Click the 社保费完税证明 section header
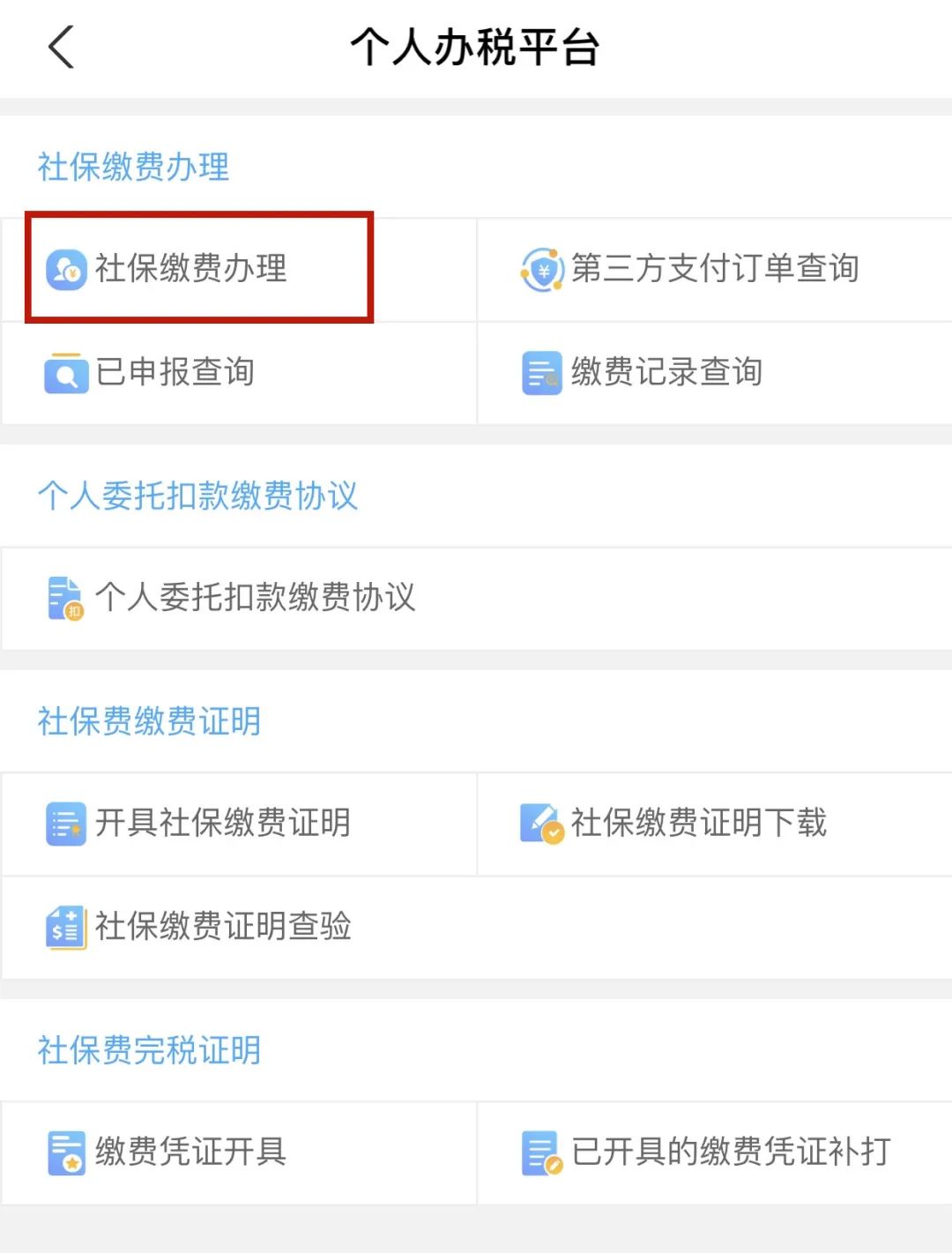 [x=149, y=1050]
